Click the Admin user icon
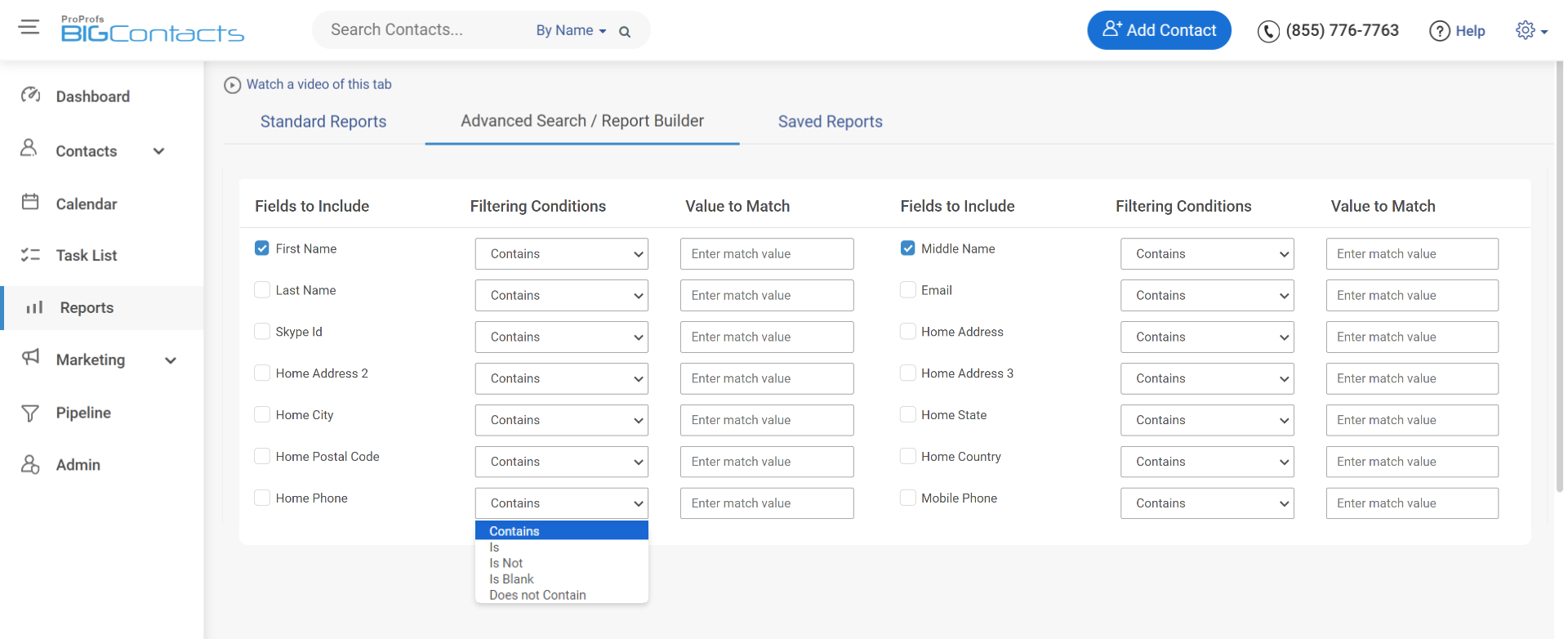This screenshot has height=639, width=1568. pyautogui.click(x=30, y=464)
